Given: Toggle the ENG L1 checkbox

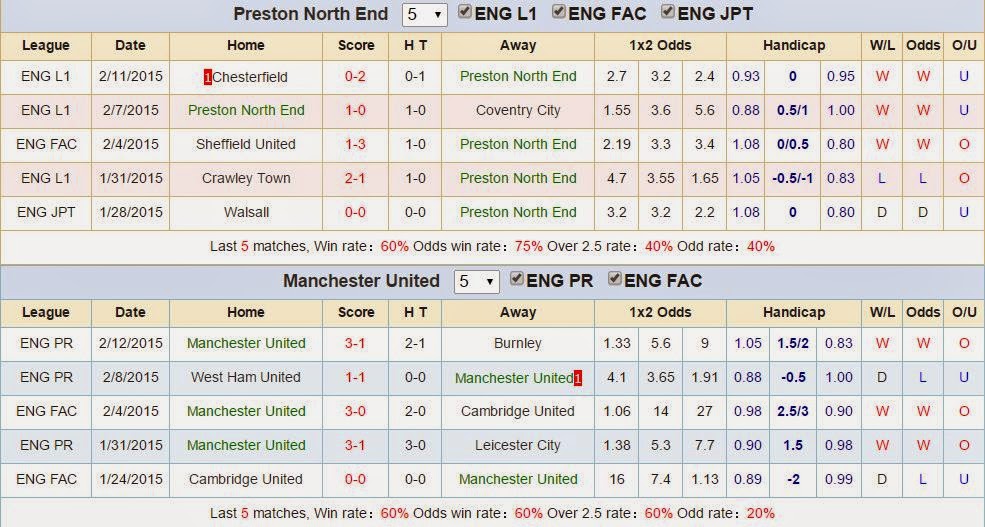Looking at the screenshot, I should tap(465, 13).
